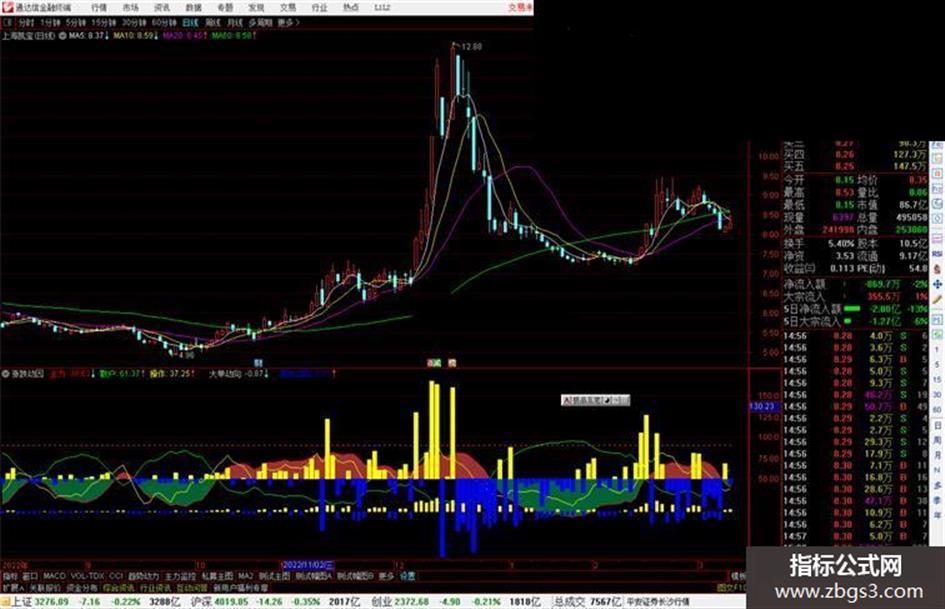The width and height of the screenshot is (945, 609).
Task: Expand 更多 period options at top
Action: (288, 22)
